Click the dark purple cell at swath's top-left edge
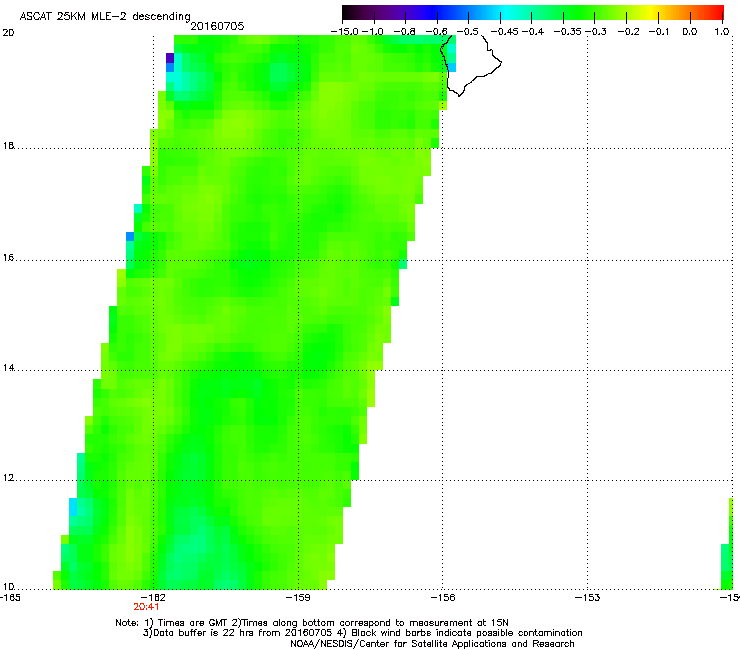 click(170, 59)
